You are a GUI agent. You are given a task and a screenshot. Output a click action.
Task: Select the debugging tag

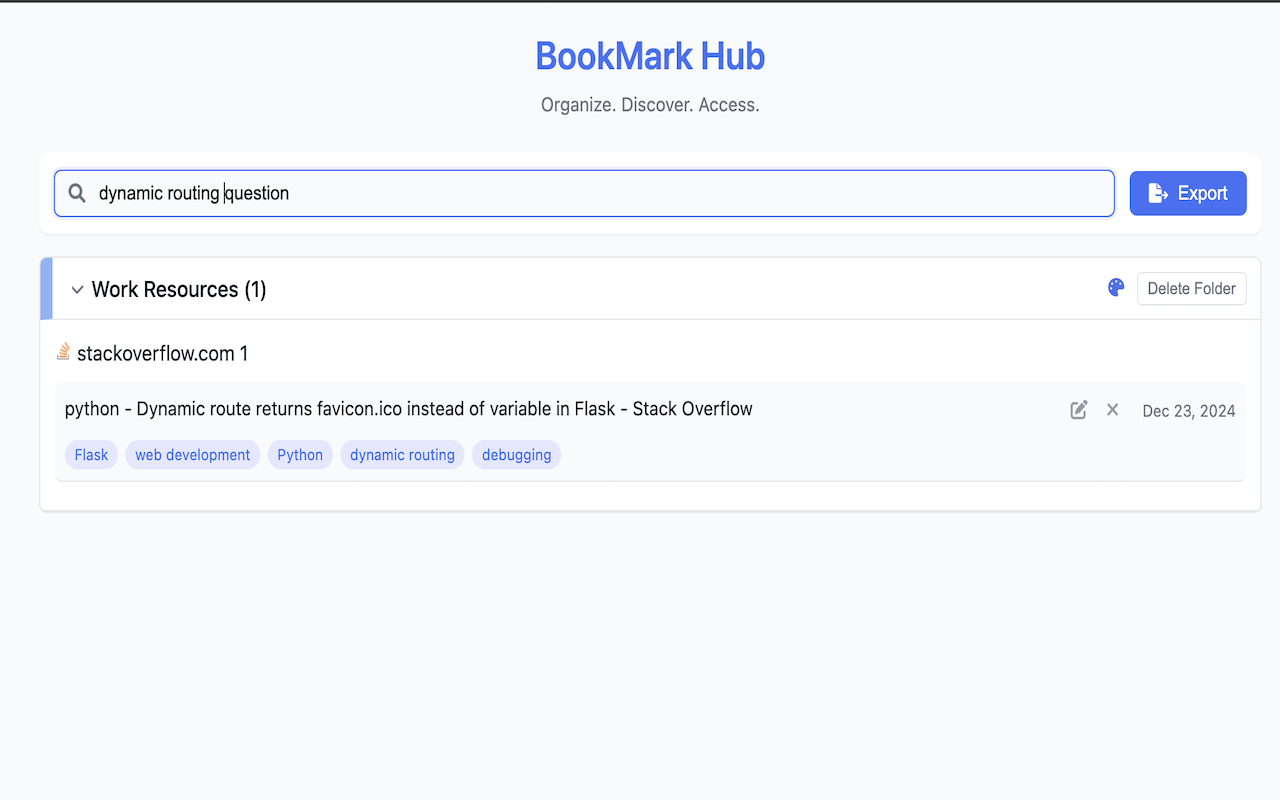(x=516, y=454)
